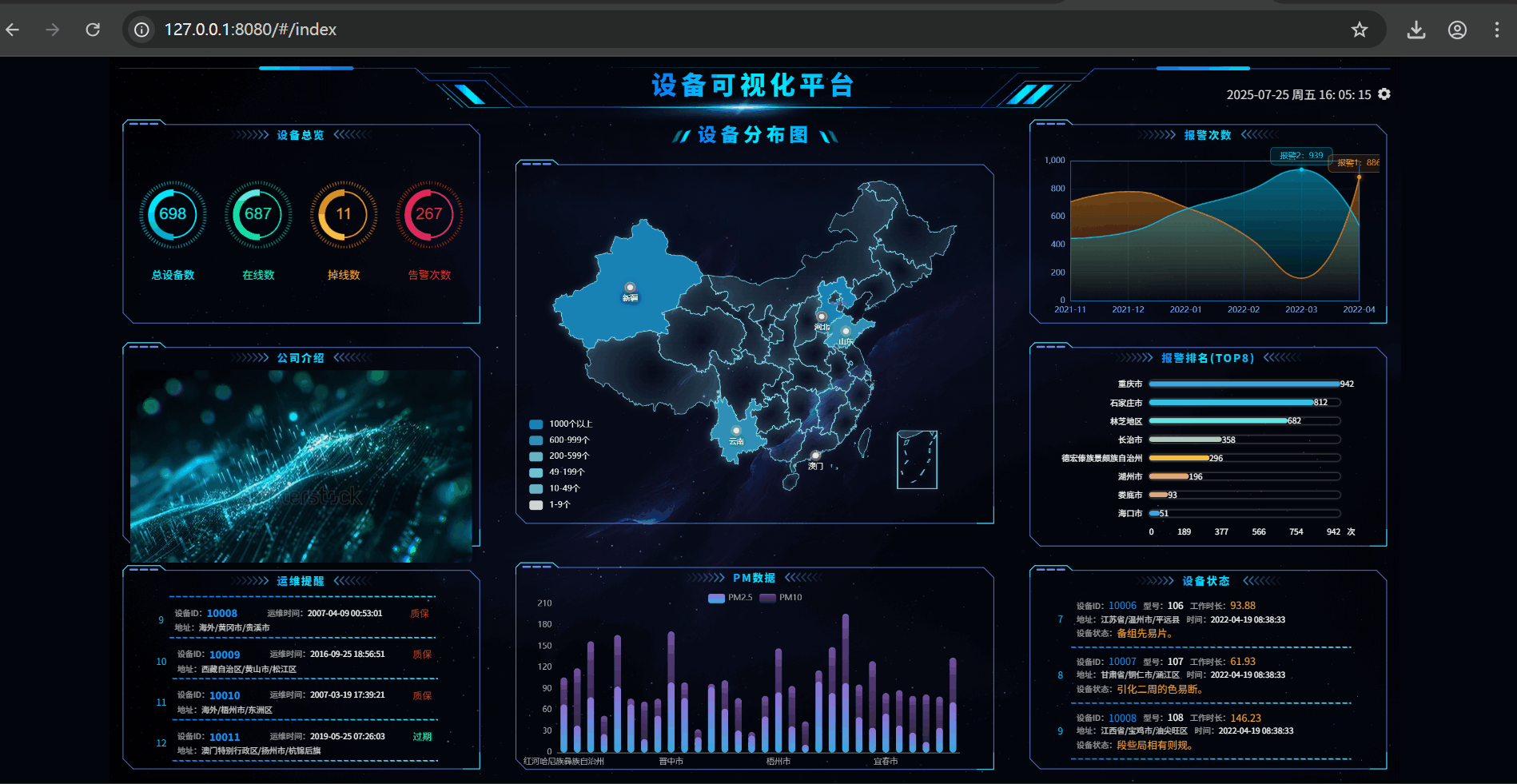Click the 过期 status on device 10011
Image resolution: width=1517 pixels, height=784 pixels.
[422, 737]
